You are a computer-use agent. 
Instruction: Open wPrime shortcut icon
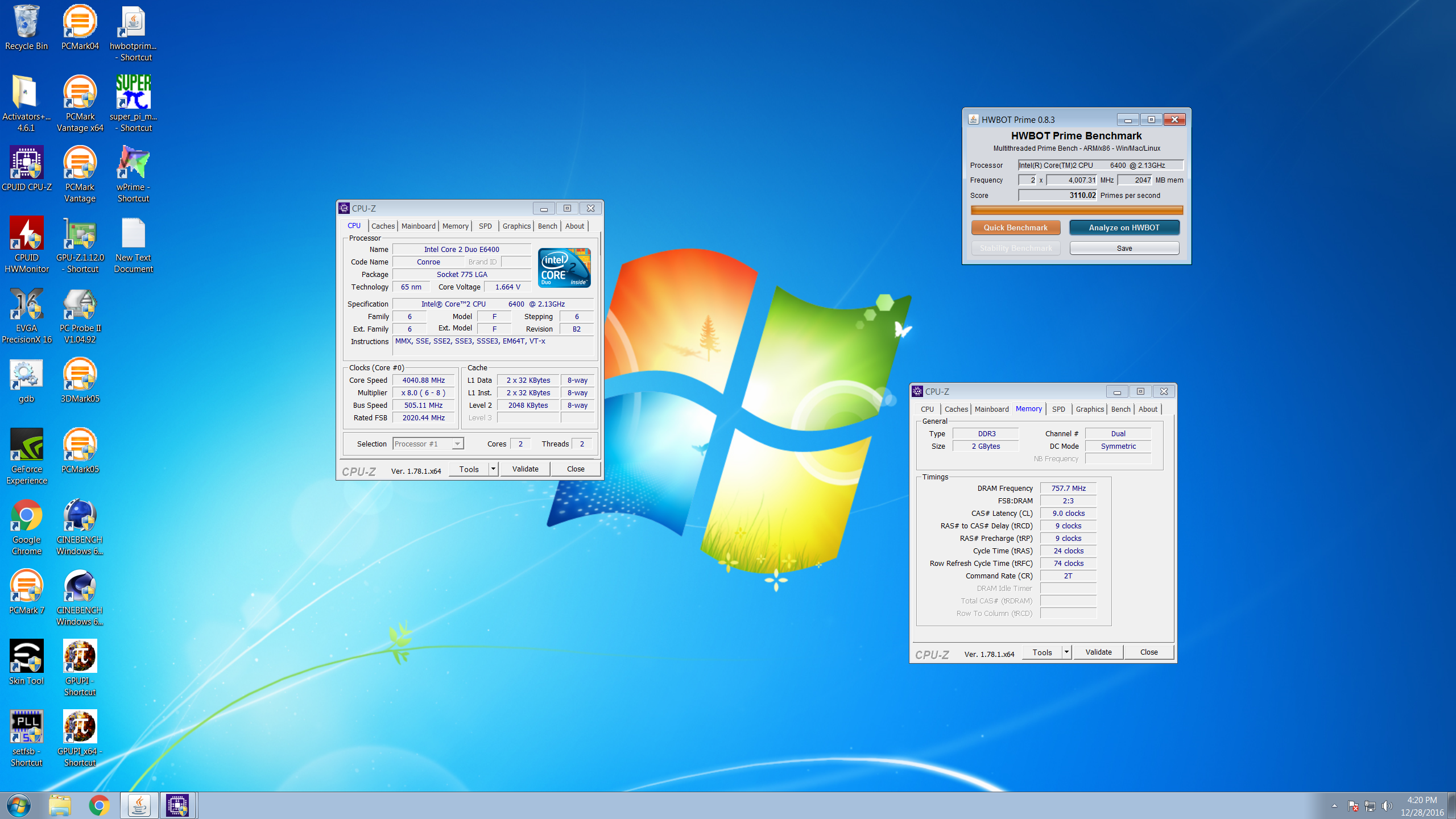[x=133, y=174]
